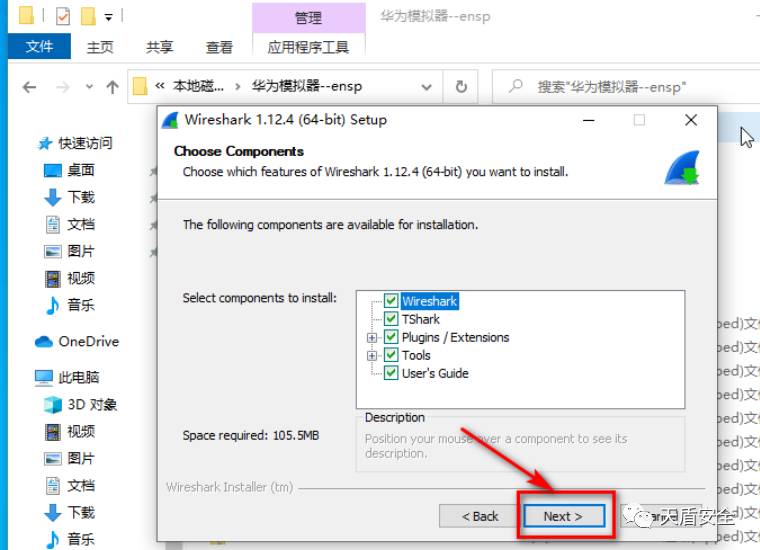
Task: Open the 文件 menu in Explorer
Action: [39, 47]
